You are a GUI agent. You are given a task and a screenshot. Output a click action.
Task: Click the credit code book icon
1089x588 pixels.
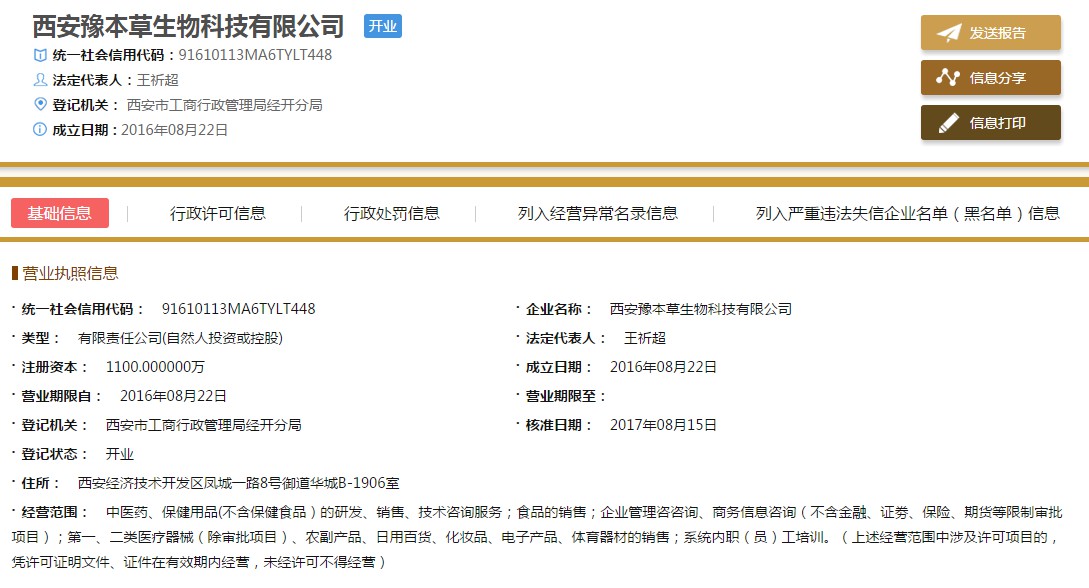40,55
